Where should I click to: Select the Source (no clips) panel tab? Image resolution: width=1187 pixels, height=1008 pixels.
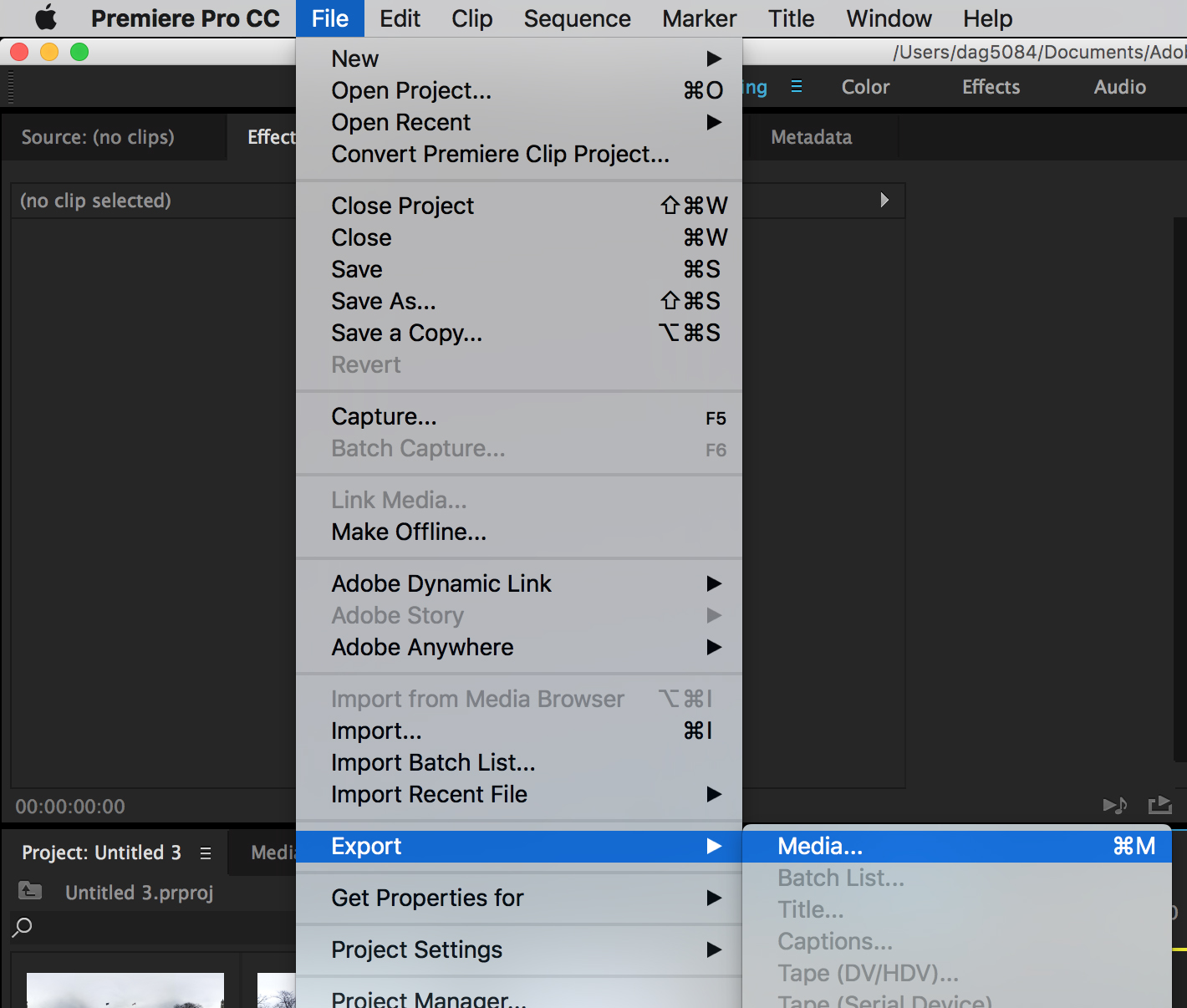tap(98, 137)
